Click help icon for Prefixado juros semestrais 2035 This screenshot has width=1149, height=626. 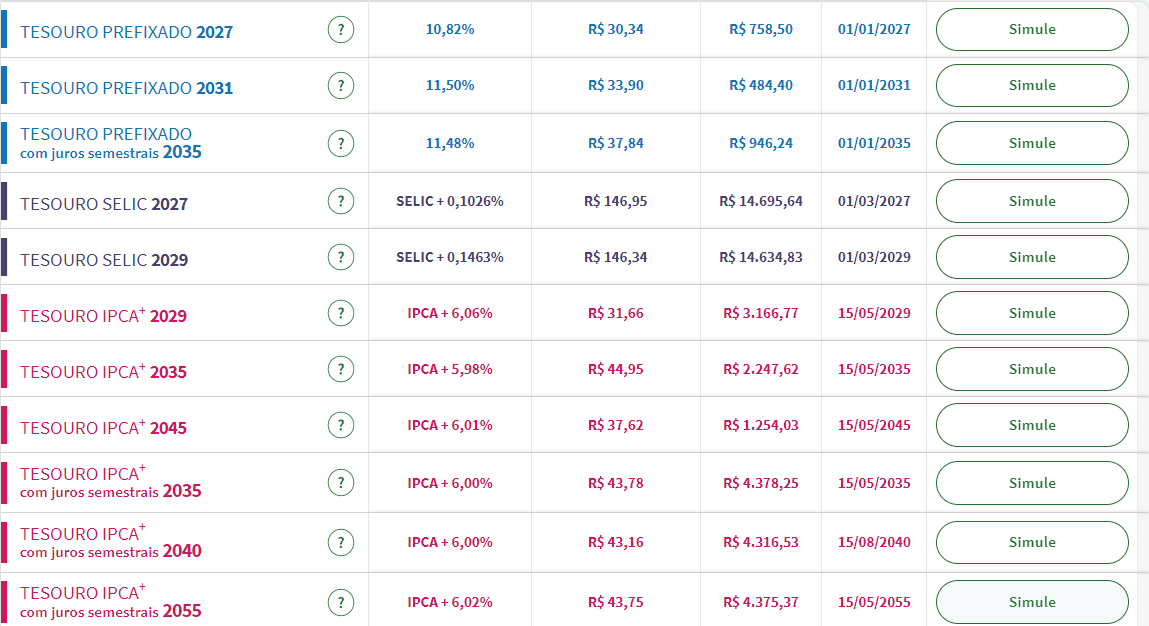point(341,144)
